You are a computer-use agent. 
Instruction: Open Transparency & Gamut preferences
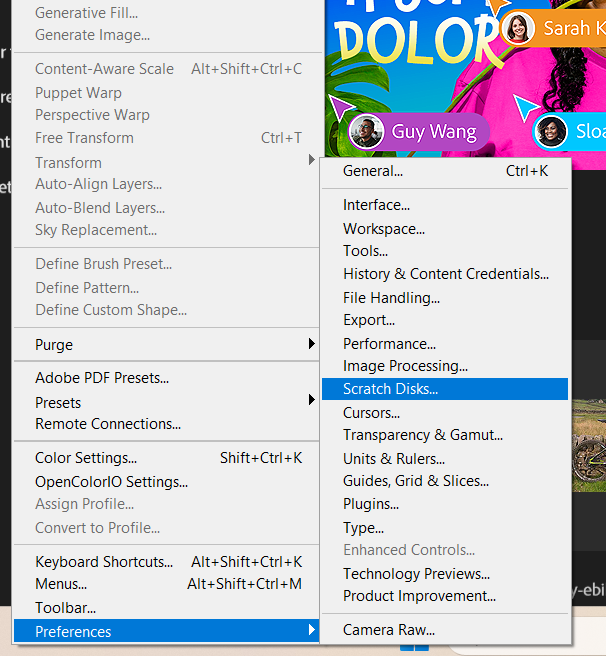(x=444, y=435)
